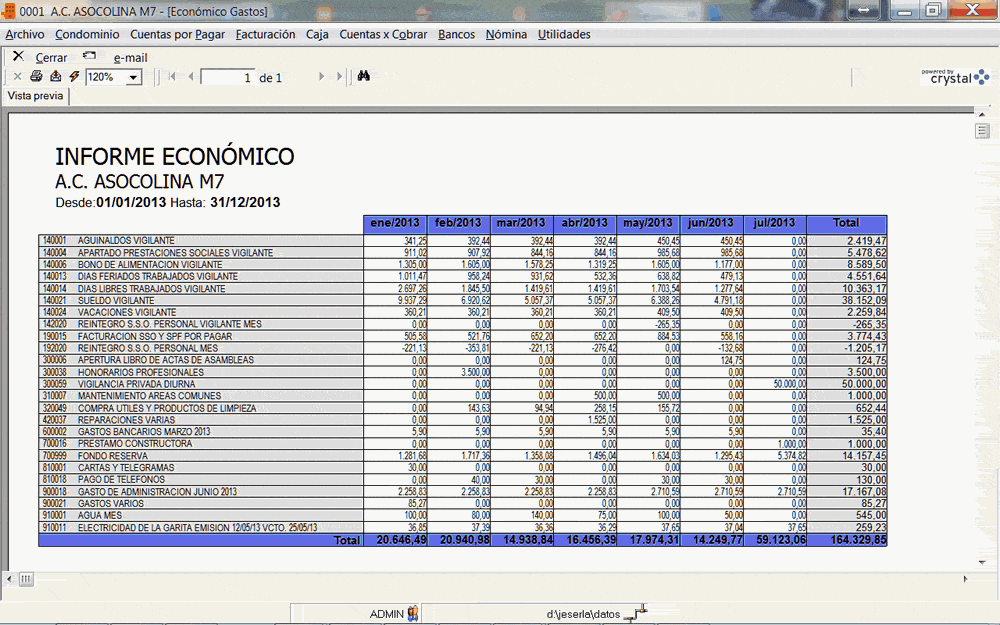This screenshot has height=625, width=1000.
Task: Click the crystal logo in the toolbar
Action: point(955,77)
